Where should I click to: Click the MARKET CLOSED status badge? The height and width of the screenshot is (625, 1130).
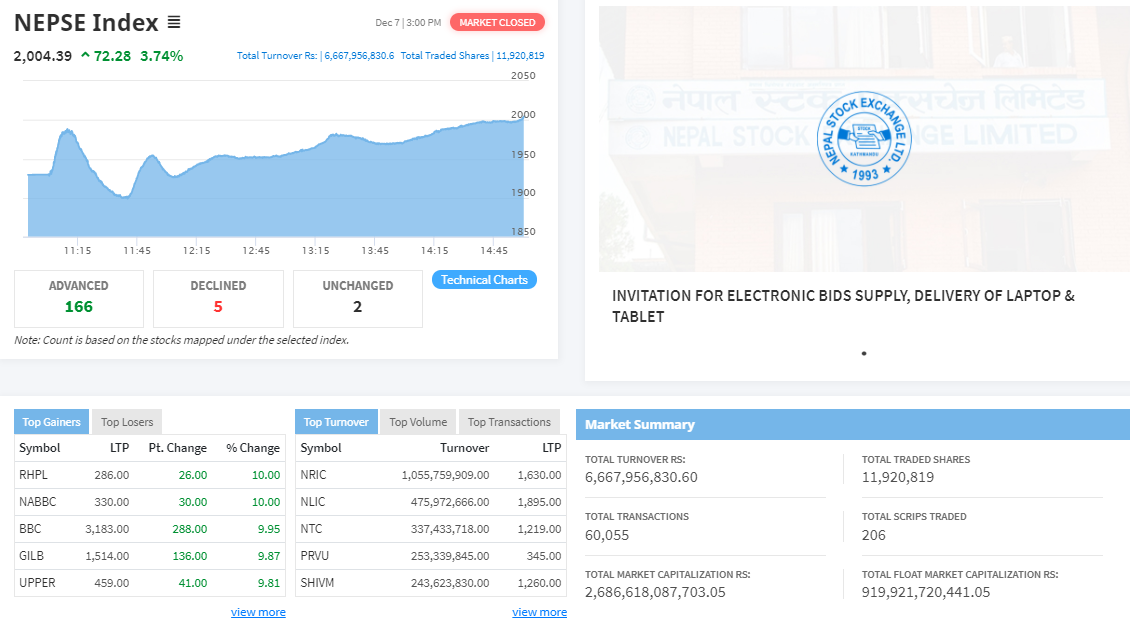coord(497,22)
